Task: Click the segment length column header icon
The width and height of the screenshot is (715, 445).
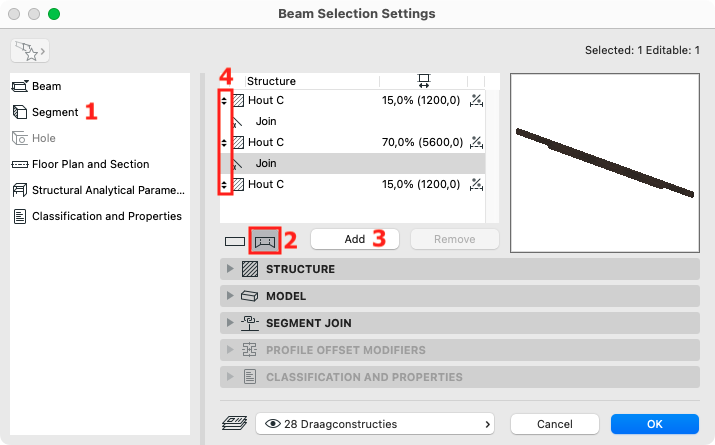Action: (x=424, y=81)
